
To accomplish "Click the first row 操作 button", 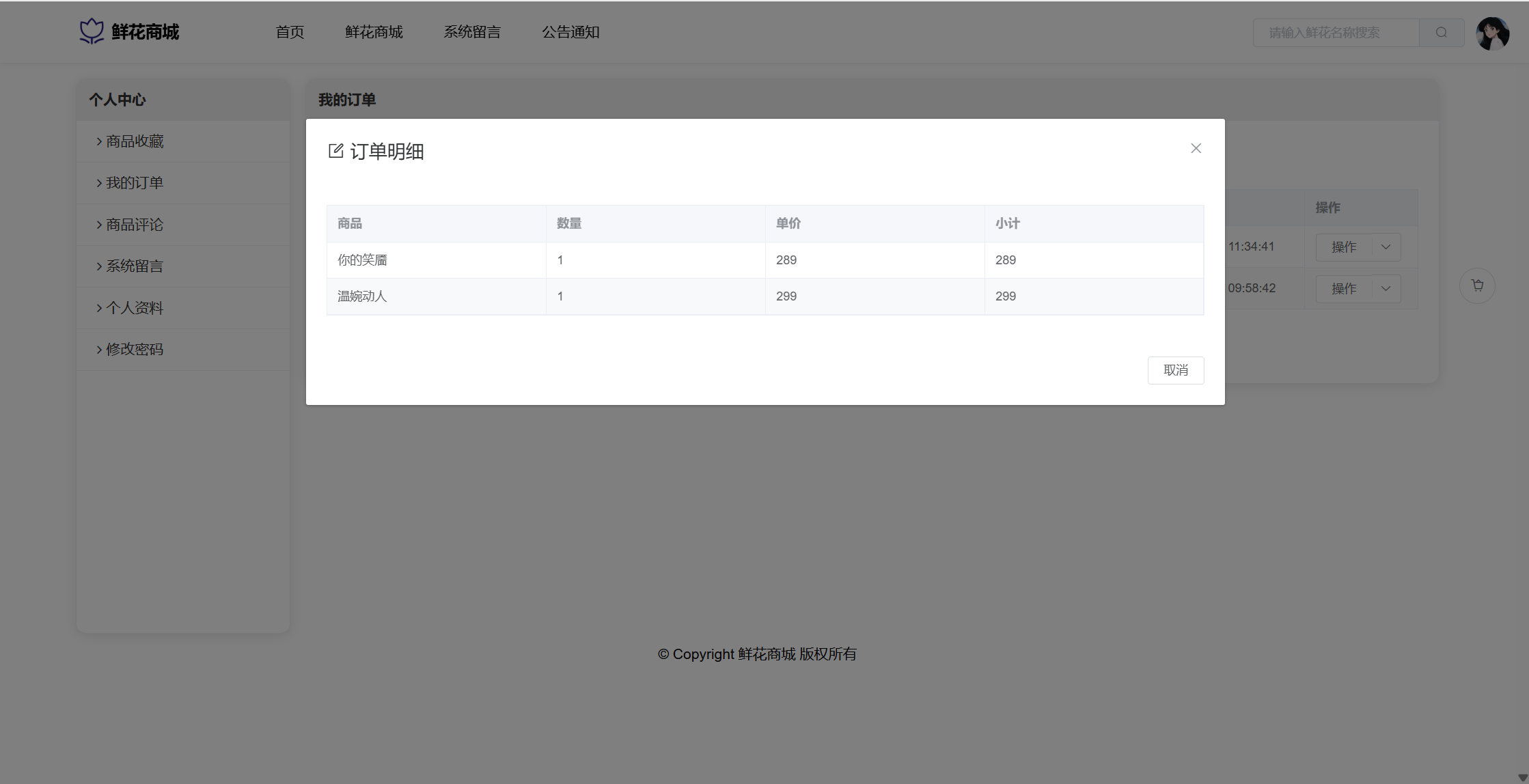I will pos(1343,247).
